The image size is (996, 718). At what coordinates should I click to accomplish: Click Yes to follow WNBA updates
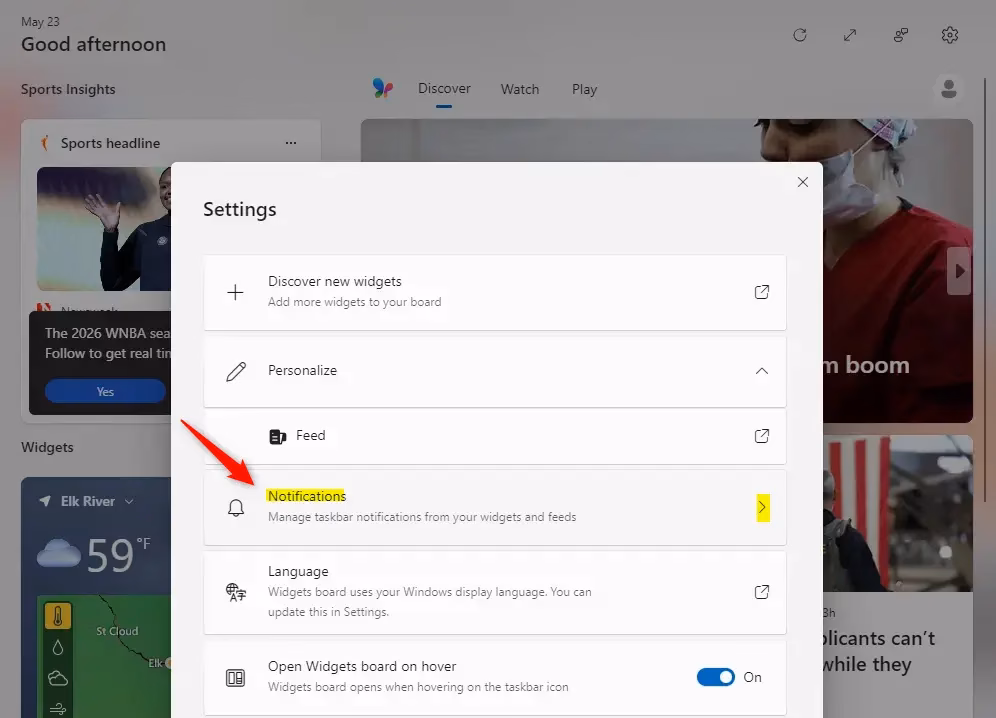(105, 391)
